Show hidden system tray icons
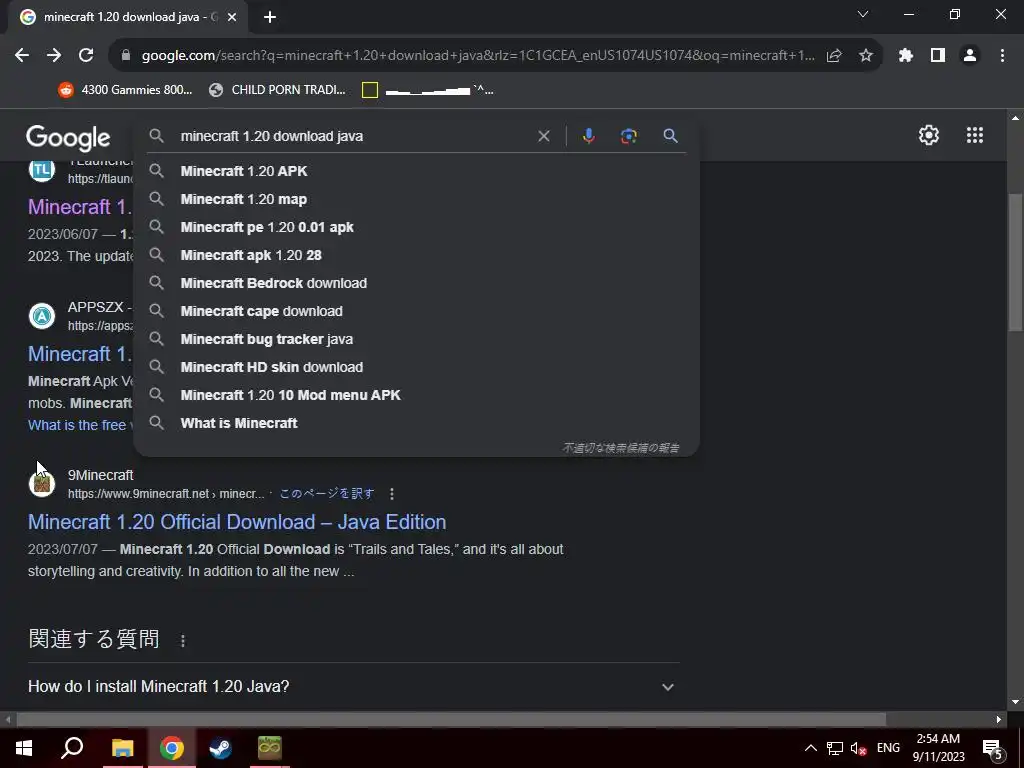This screenshot has width=1024, height=768. tap(810, 748)
